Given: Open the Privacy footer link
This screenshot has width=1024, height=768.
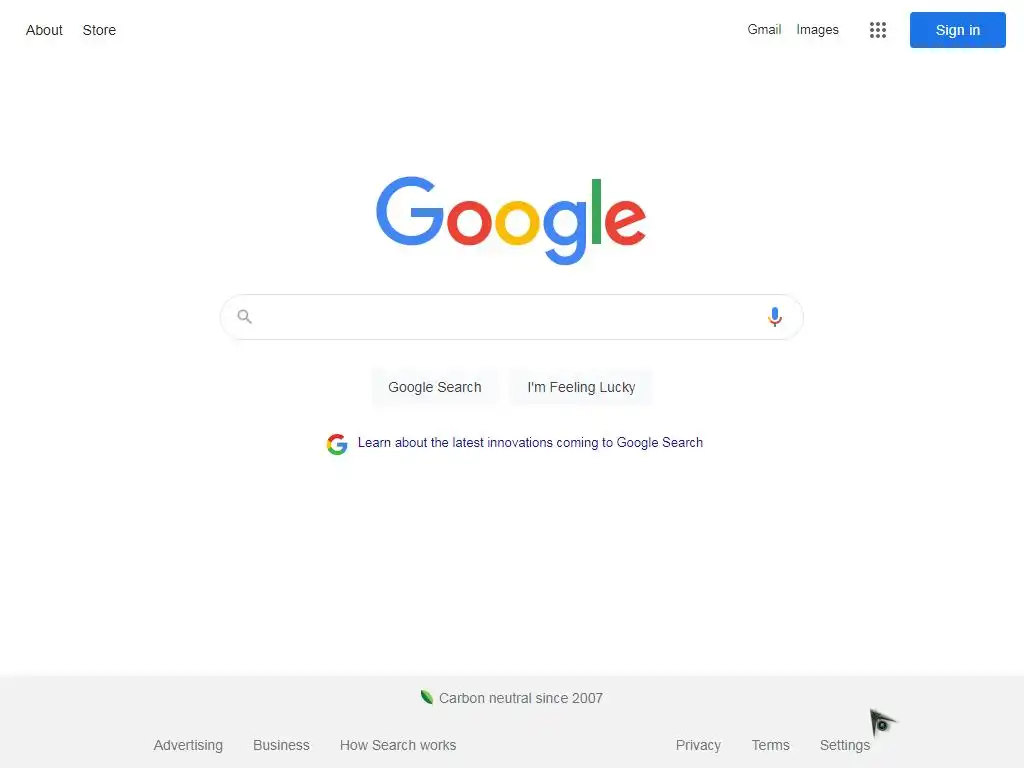Looking at the screenshot, I should point(698,745).
